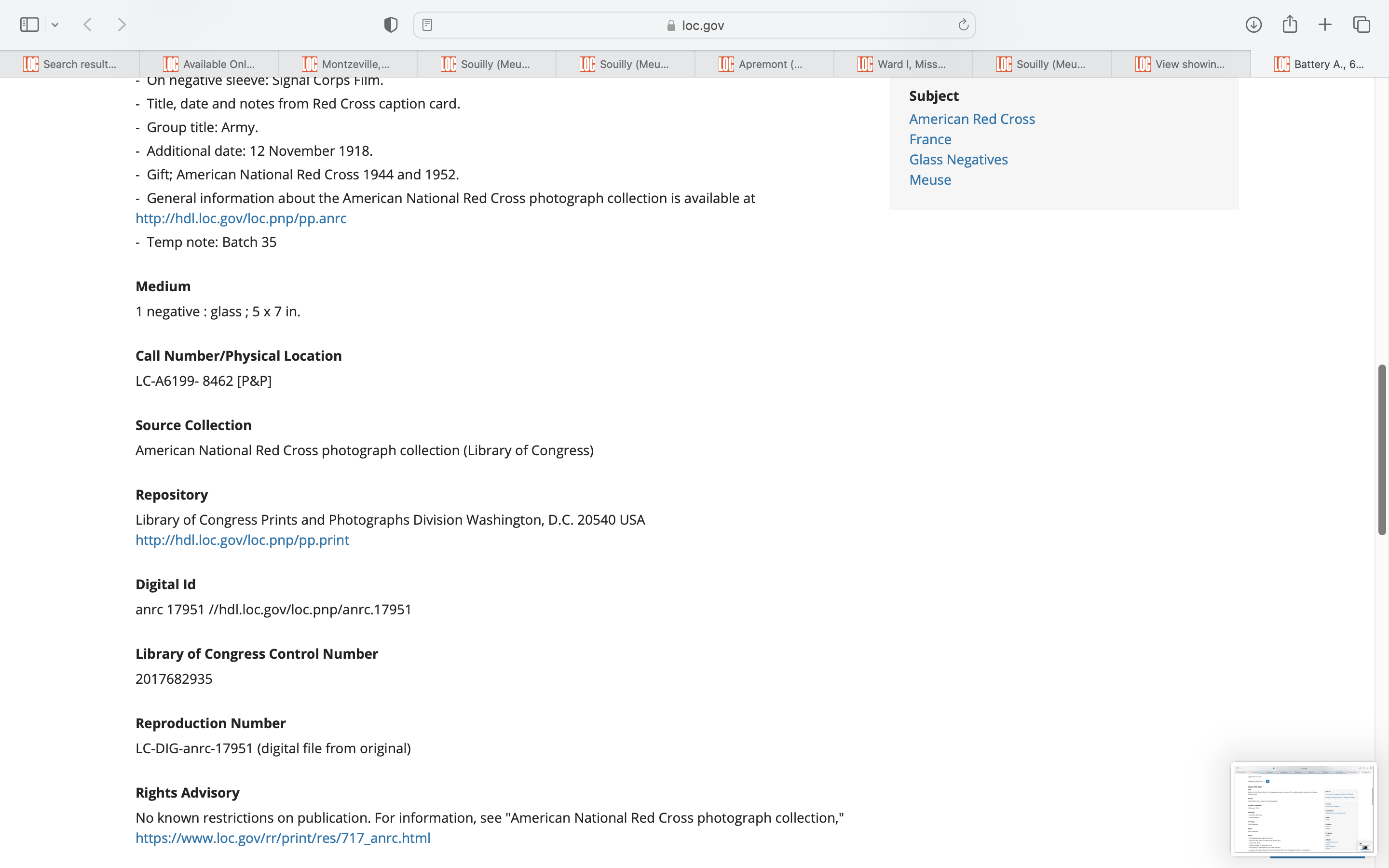Click the Share icon in toolbar
Screen dimensions: 1389x868
click(1290, 24)
